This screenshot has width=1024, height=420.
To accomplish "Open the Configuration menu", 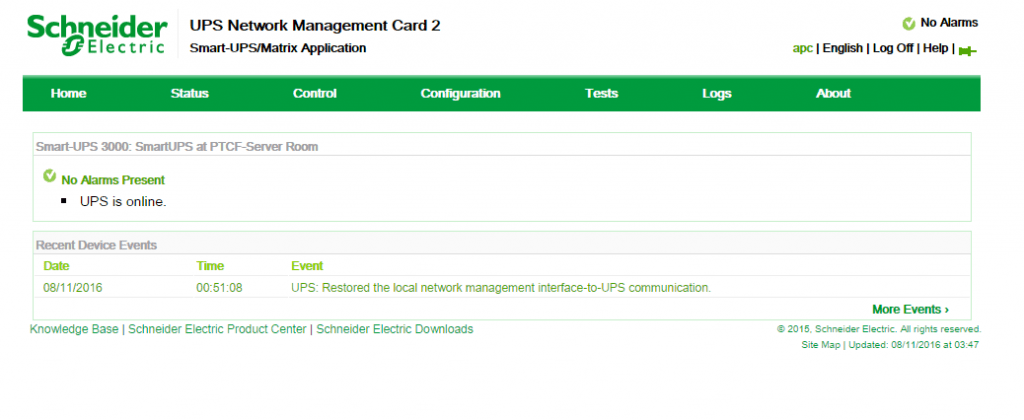I will (460, 93).
